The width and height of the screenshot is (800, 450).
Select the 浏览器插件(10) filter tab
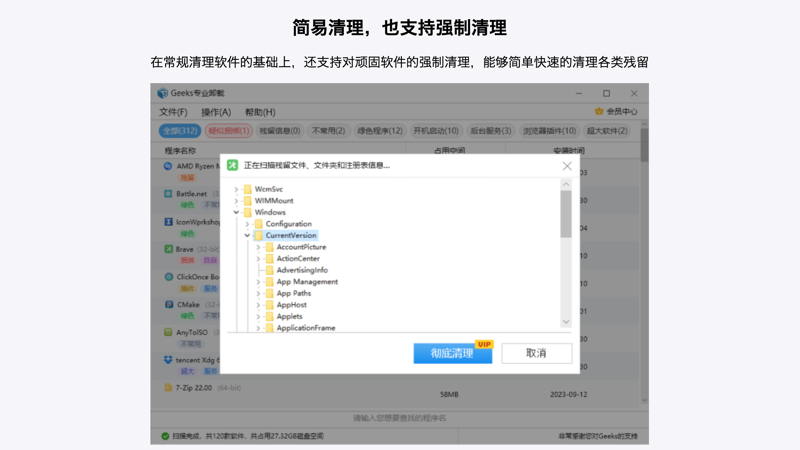[549, 131]
